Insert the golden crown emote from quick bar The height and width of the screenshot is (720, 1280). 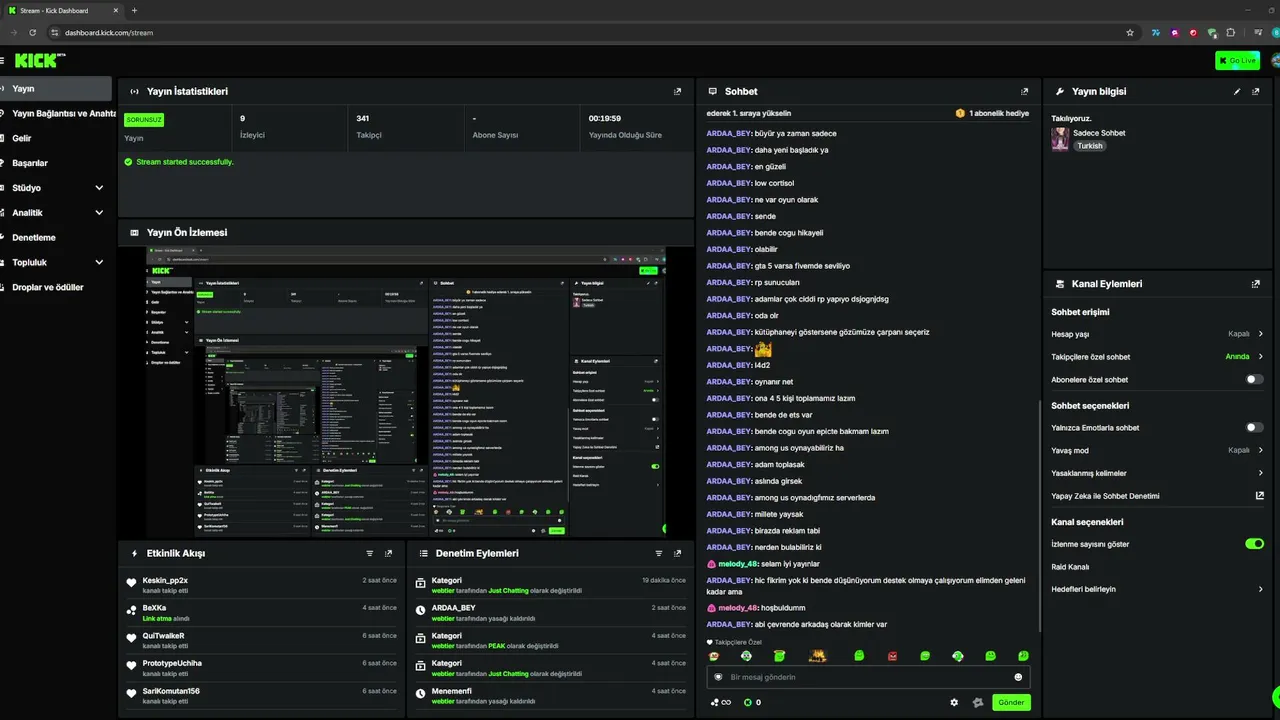(x=817, y=656)
